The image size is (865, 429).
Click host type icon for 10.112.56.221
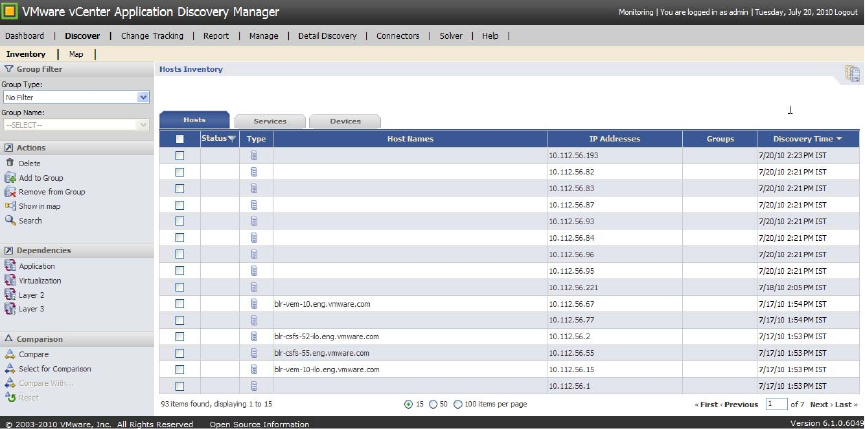254,287
